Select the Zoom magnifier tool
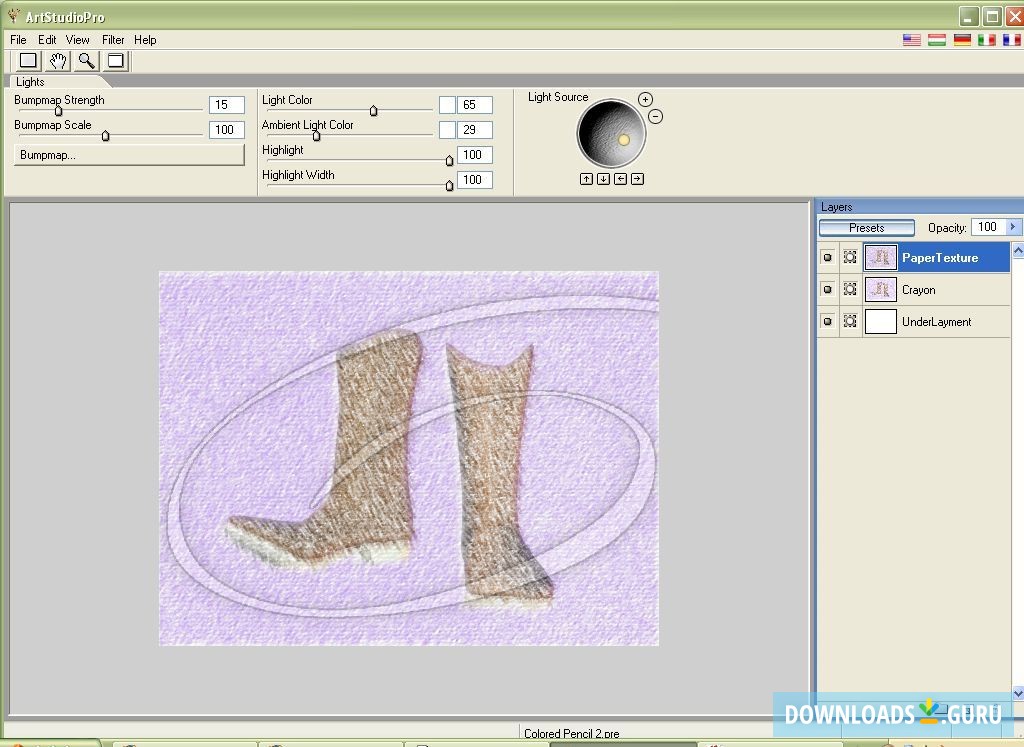This screenshot has width=1024, height=747. coord(87,61)
